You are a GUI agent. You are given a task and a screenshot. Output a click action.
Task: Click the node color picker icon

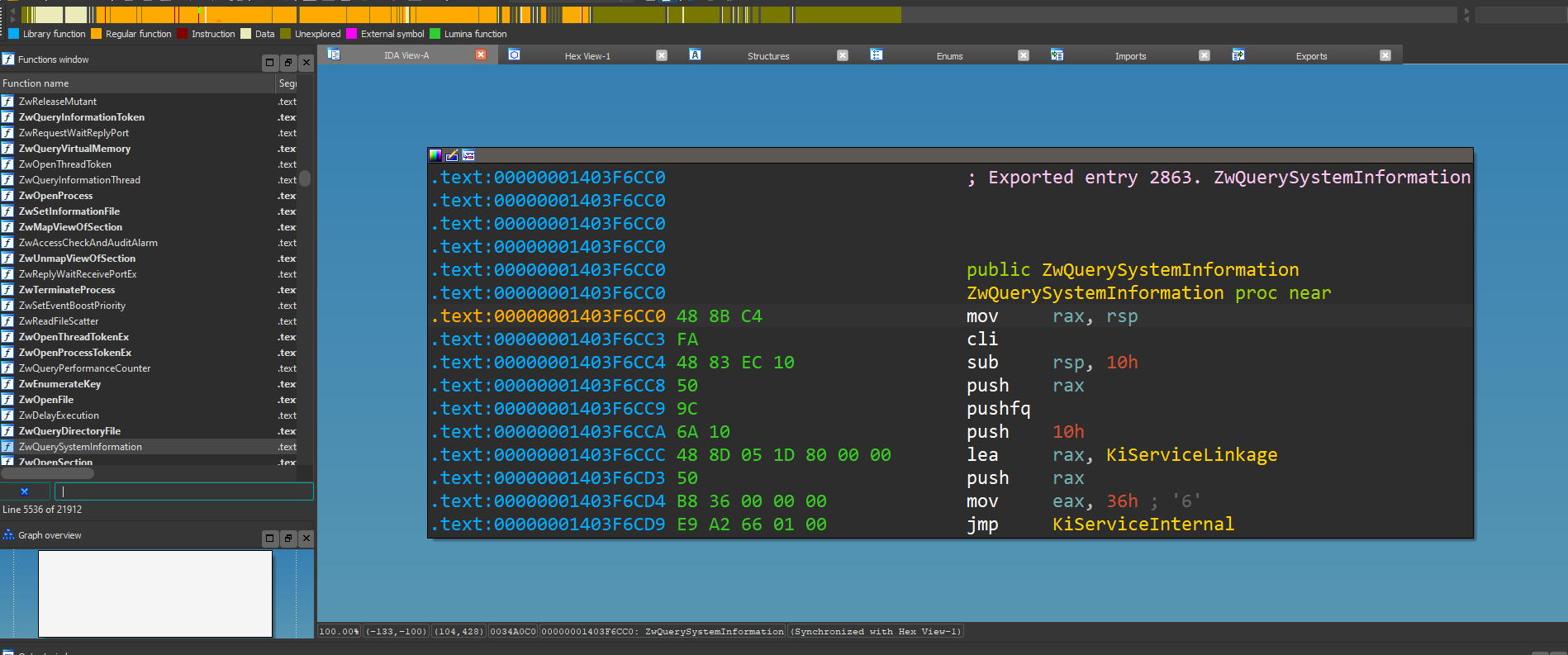coord(435,155)
